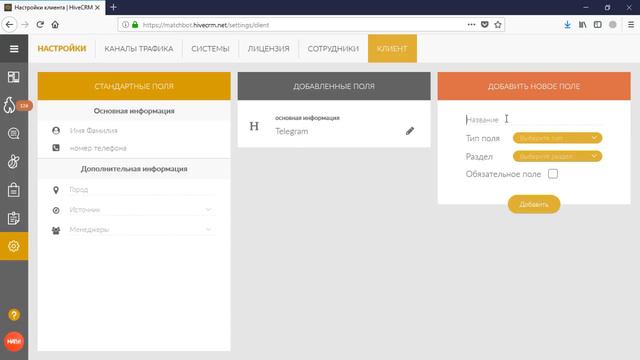Click the Telegram field name text
The image size is (640, 360).
tap(291, 131)
